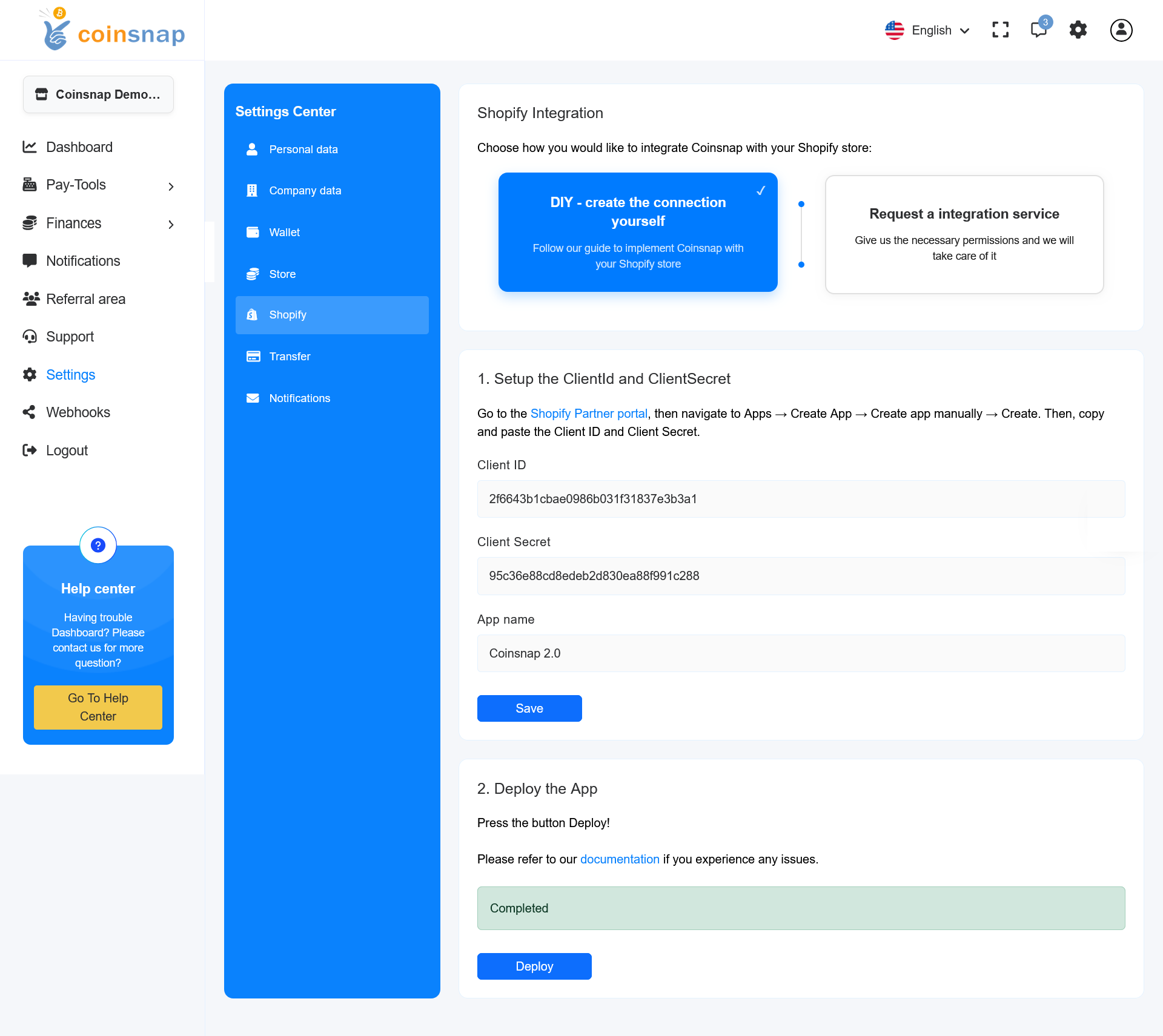This screenshot has width=1163, height=1036.
Task: Select the DIY connection option card
Action: [638, 232]
